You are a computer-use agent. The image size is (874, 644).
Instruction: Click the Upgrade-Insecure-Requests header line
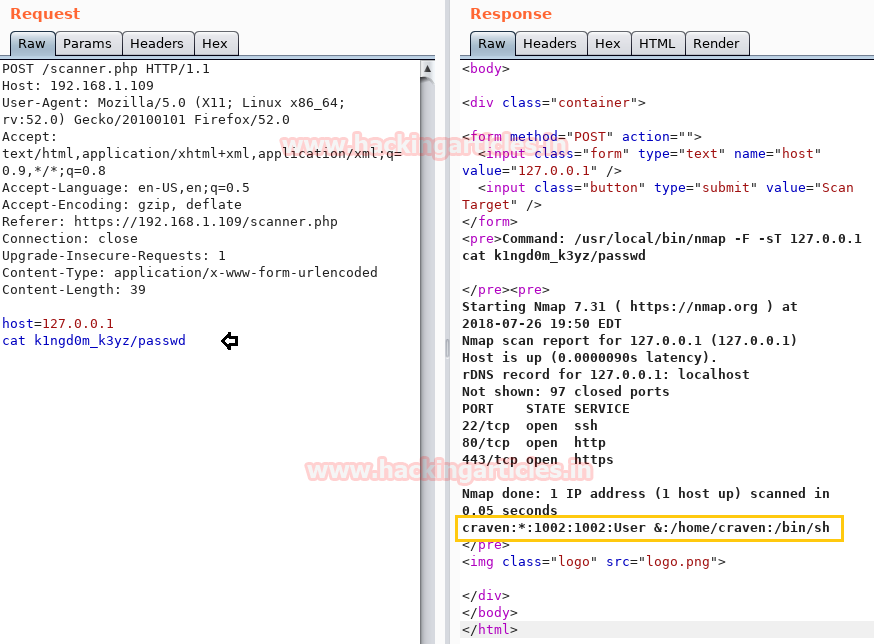click(114, 256)
